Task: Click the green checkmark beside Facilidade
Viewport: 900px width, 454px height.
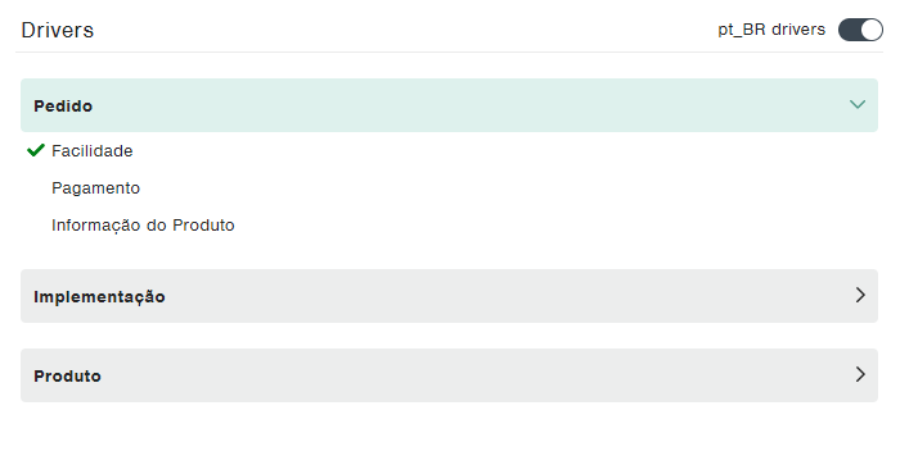Action: [36, 151]
